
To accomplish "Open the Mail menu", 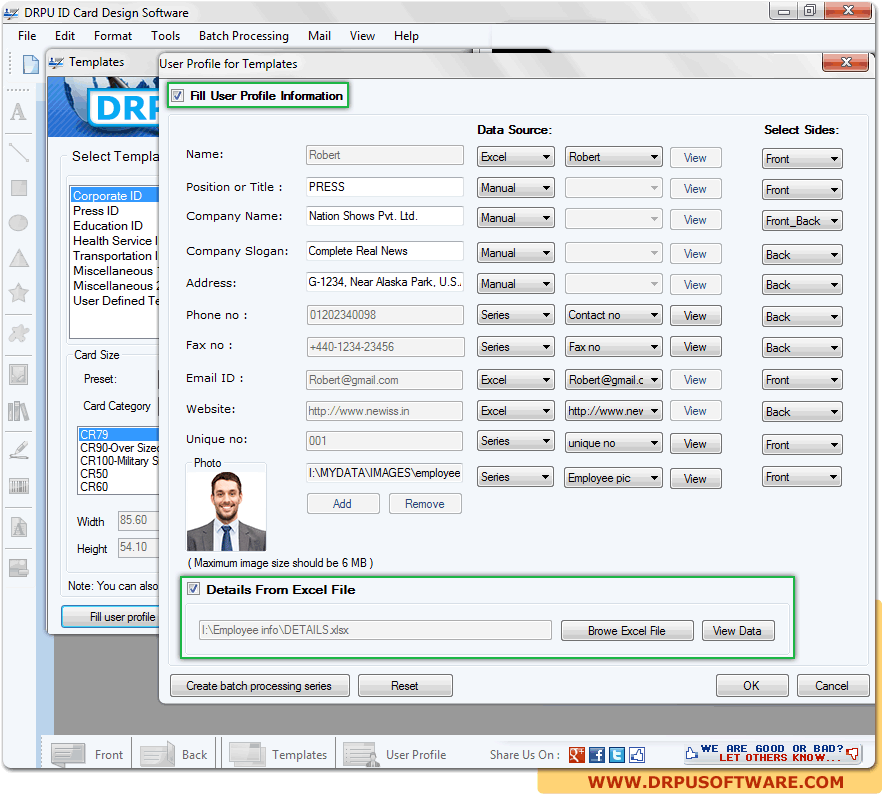I will [319, 36].
